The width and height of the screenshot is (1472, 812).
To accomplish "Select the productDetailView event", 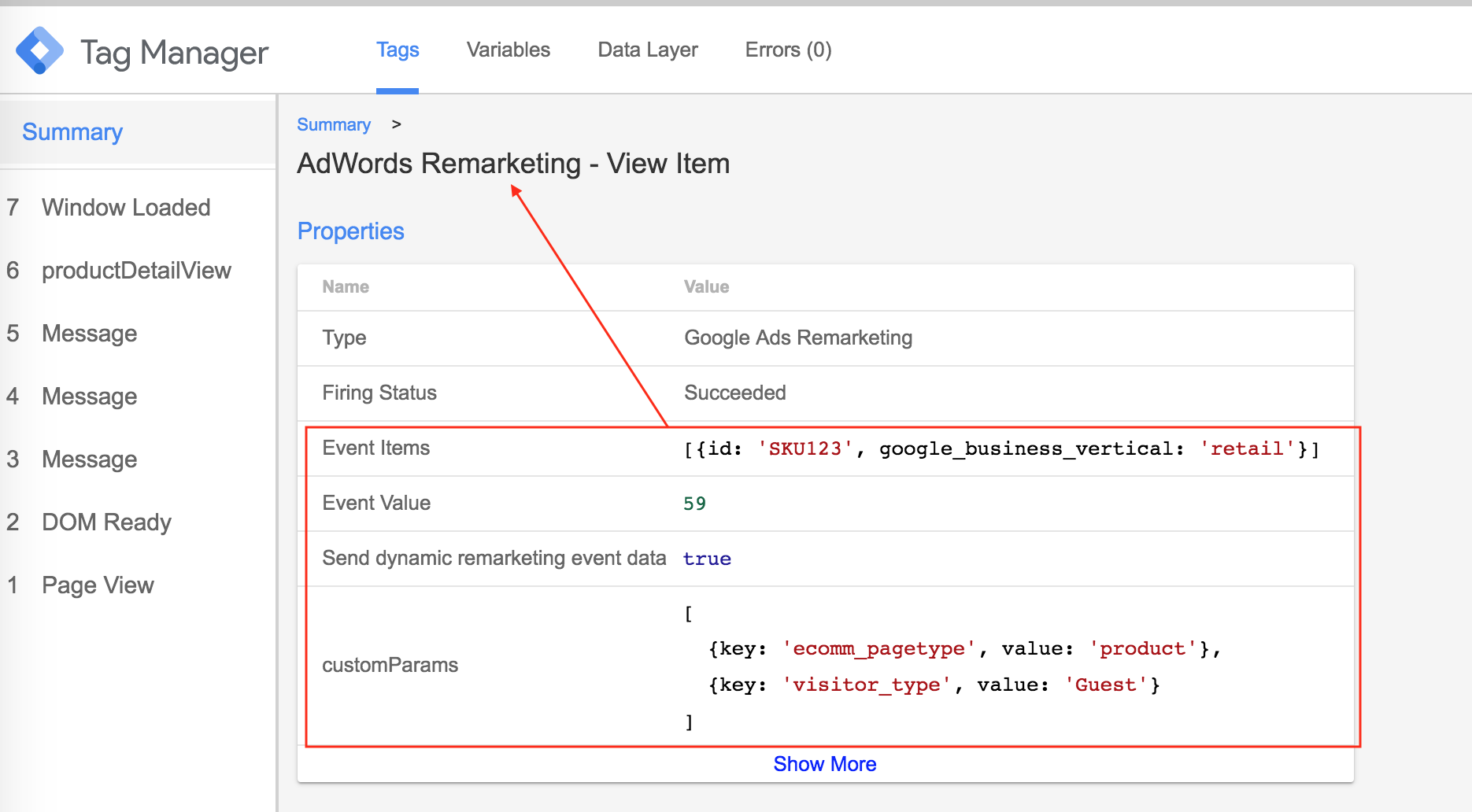I will coord(136,271).
